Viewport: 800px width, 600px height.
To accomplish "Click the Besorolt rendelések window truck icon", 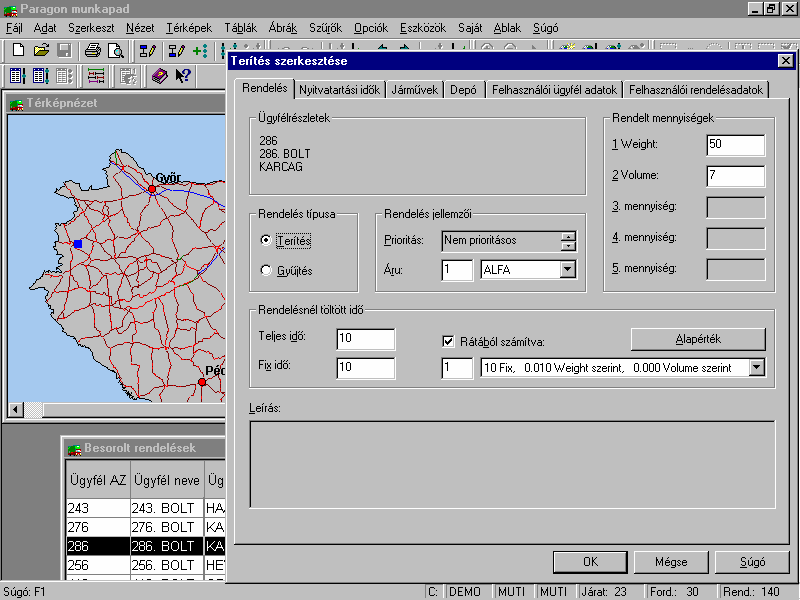I will [x=74, y=448].
